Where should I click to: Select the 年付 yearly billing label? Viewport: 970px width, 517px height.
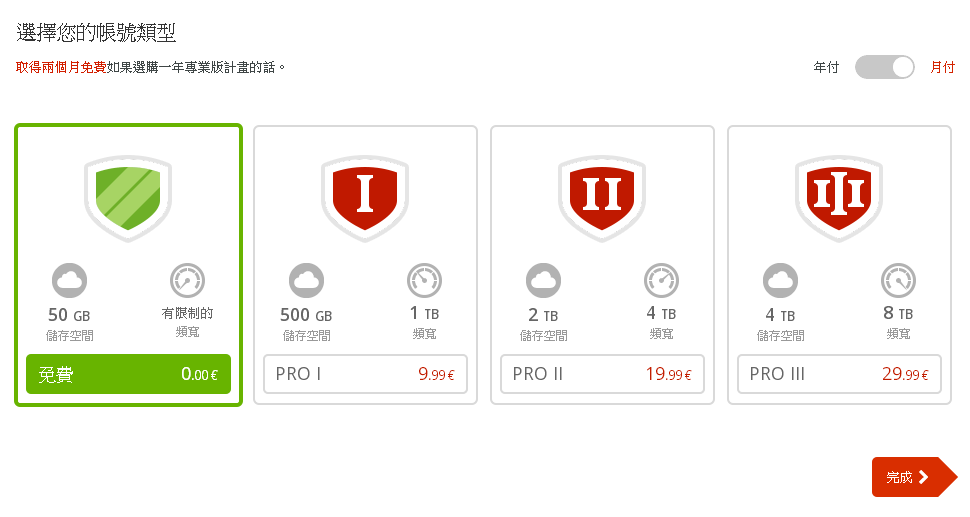[x=826, y=67]
